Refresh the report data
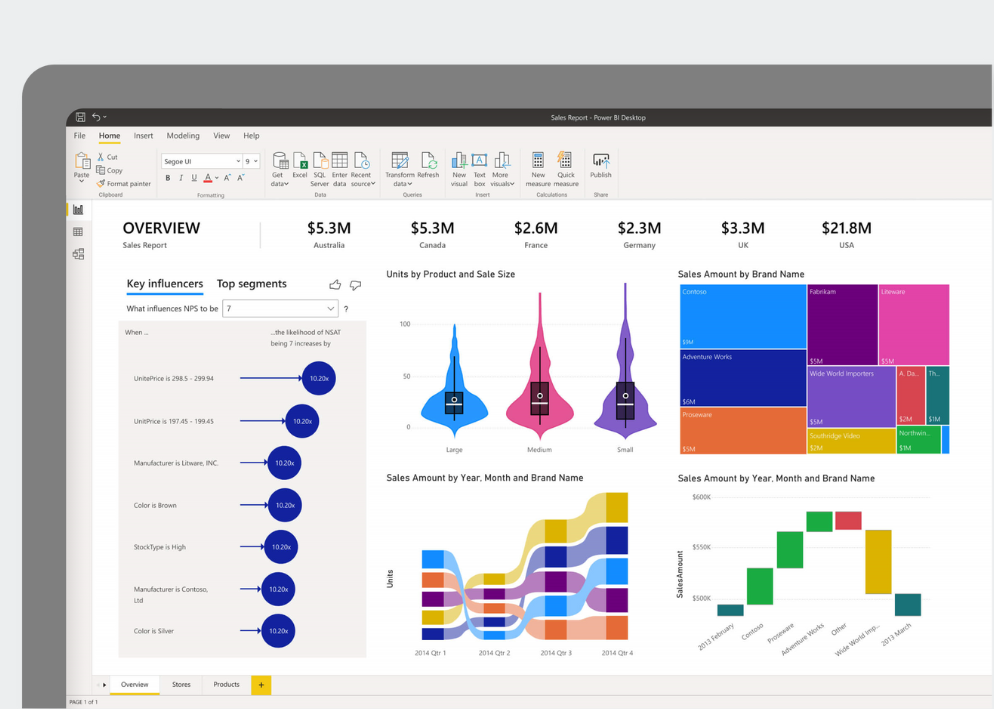The image size is (994, 709). pos(429,165)
